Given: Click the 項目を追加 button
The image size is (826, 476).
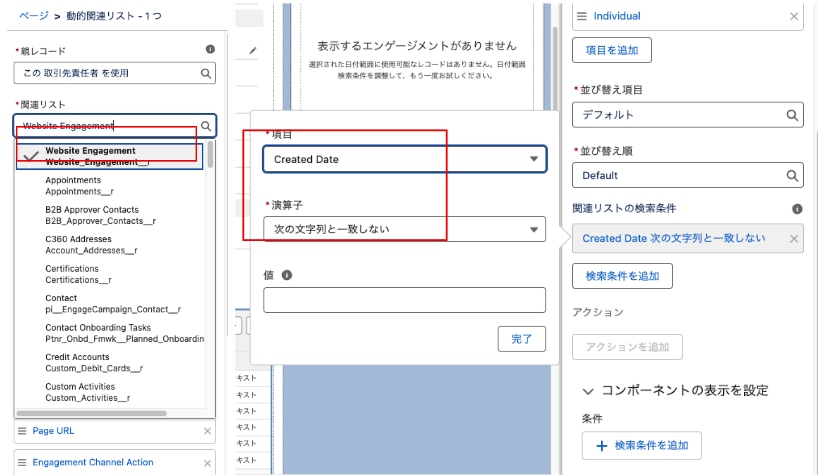Looking at the screenshot, I should (611, 48).
